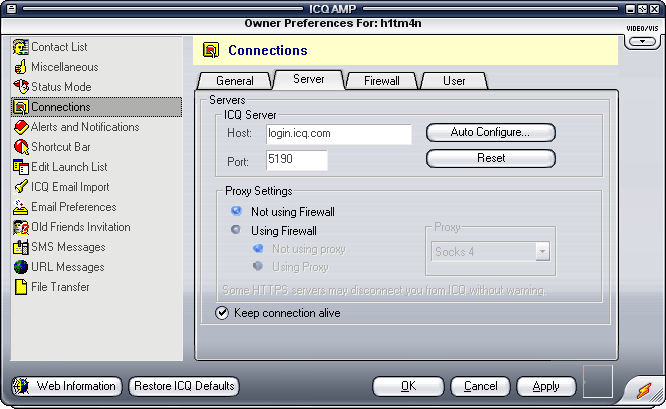Open Miscellaneous preferences label

65,67
